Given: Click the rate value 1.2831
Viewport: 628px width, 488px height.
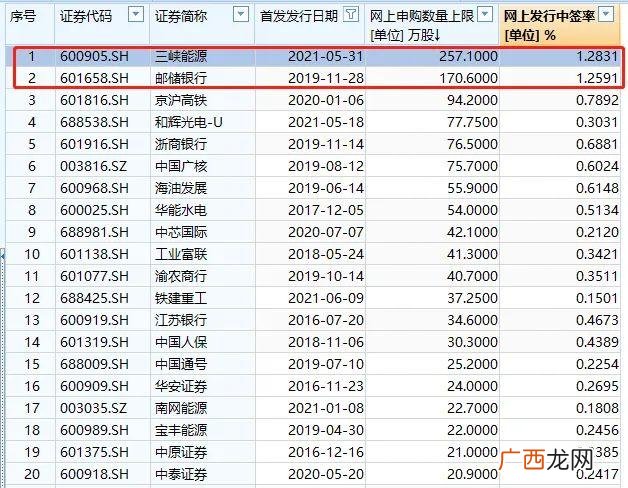Looking at the screenshot, I should 597,56.
